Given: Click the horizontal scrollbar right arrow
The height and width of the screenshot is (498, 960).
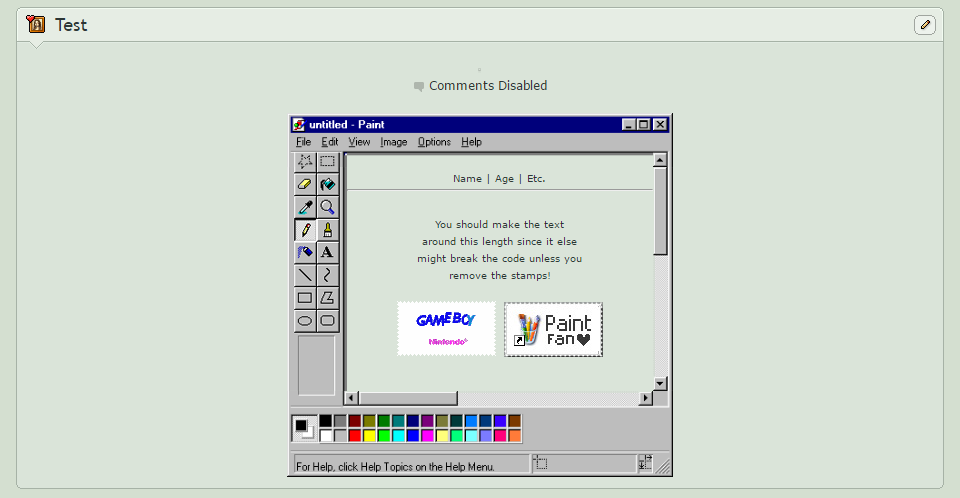Looking at the screenshot, I should pos(645,398).
